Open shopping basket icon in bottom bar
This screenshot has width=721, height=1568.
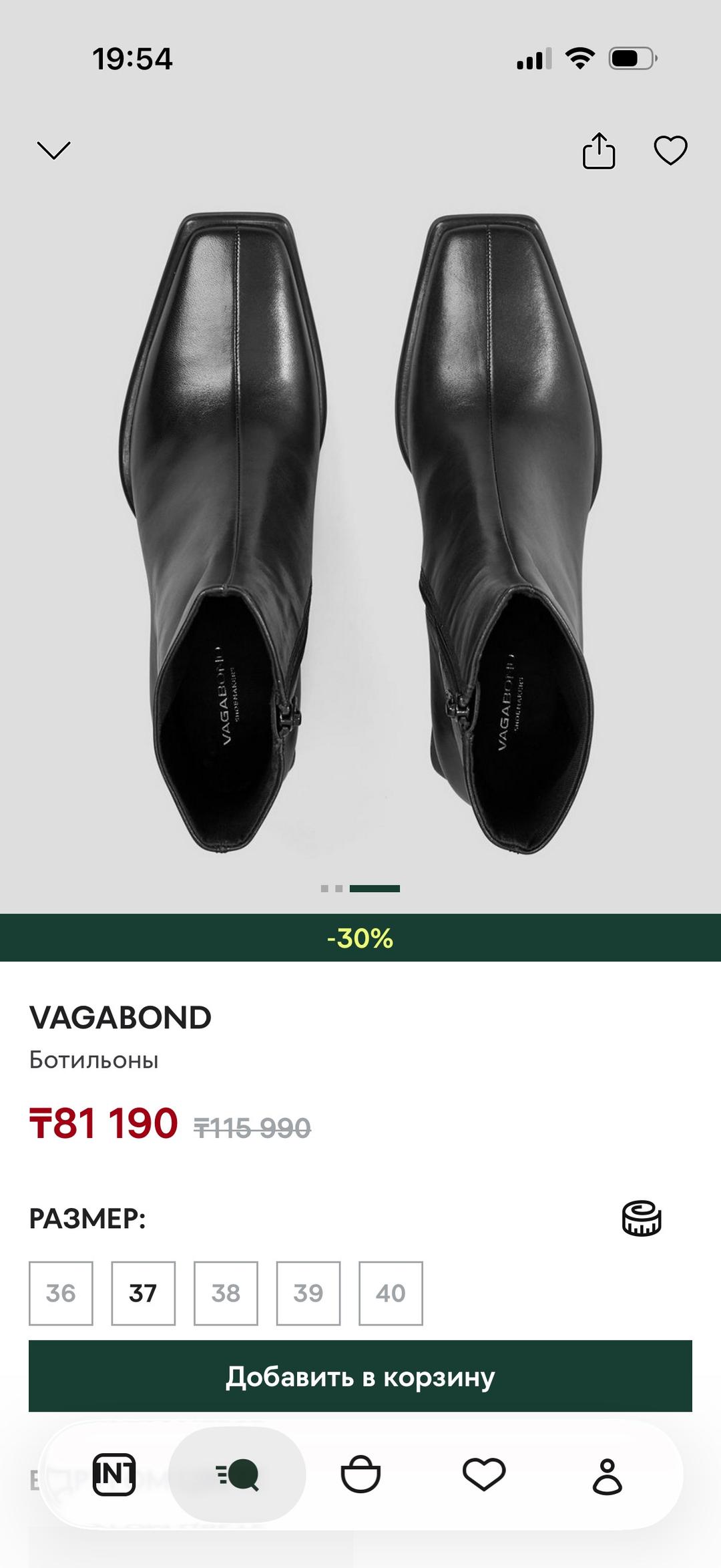click(360, 1475)
